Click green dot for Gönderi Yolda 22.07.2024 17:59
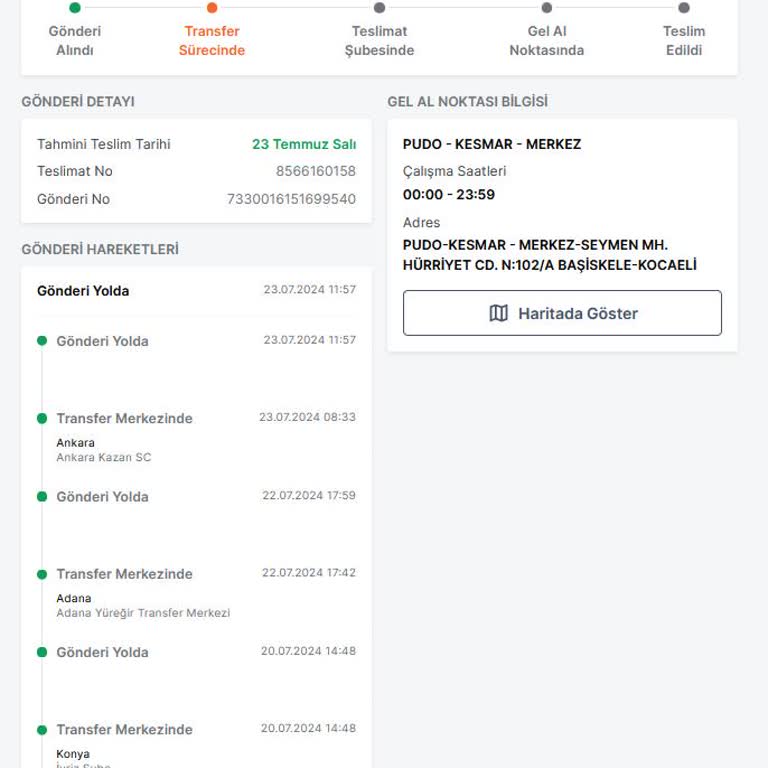The image size is (768, 768). click(x=42, y=497)
